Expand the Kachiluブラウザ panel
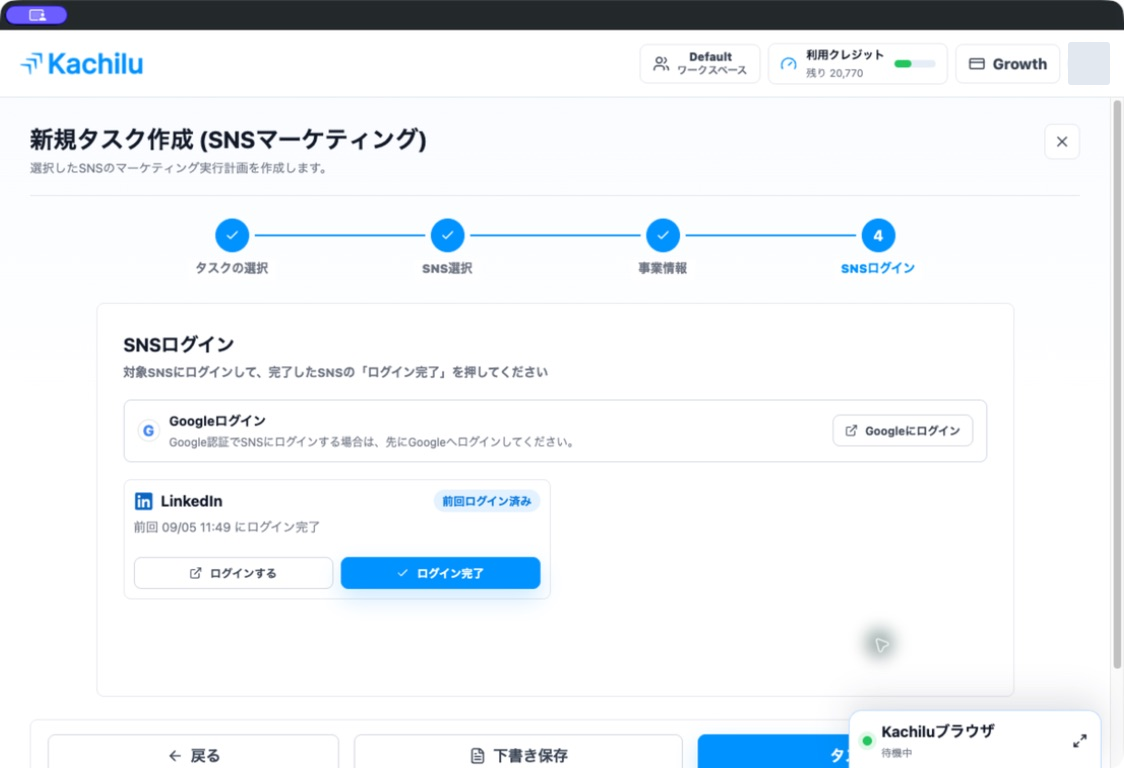Viewport: 1124px width, 768px height. pyautogui.click(x=1080, y=741)
